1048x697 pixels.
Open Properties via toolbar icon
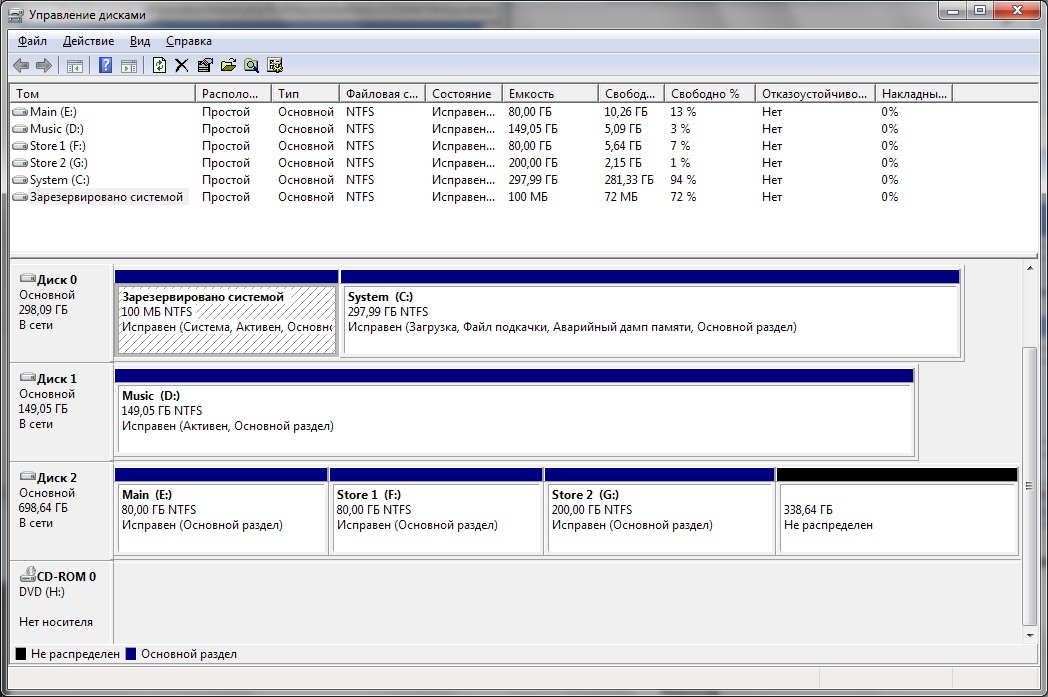[x=204, y=66]
